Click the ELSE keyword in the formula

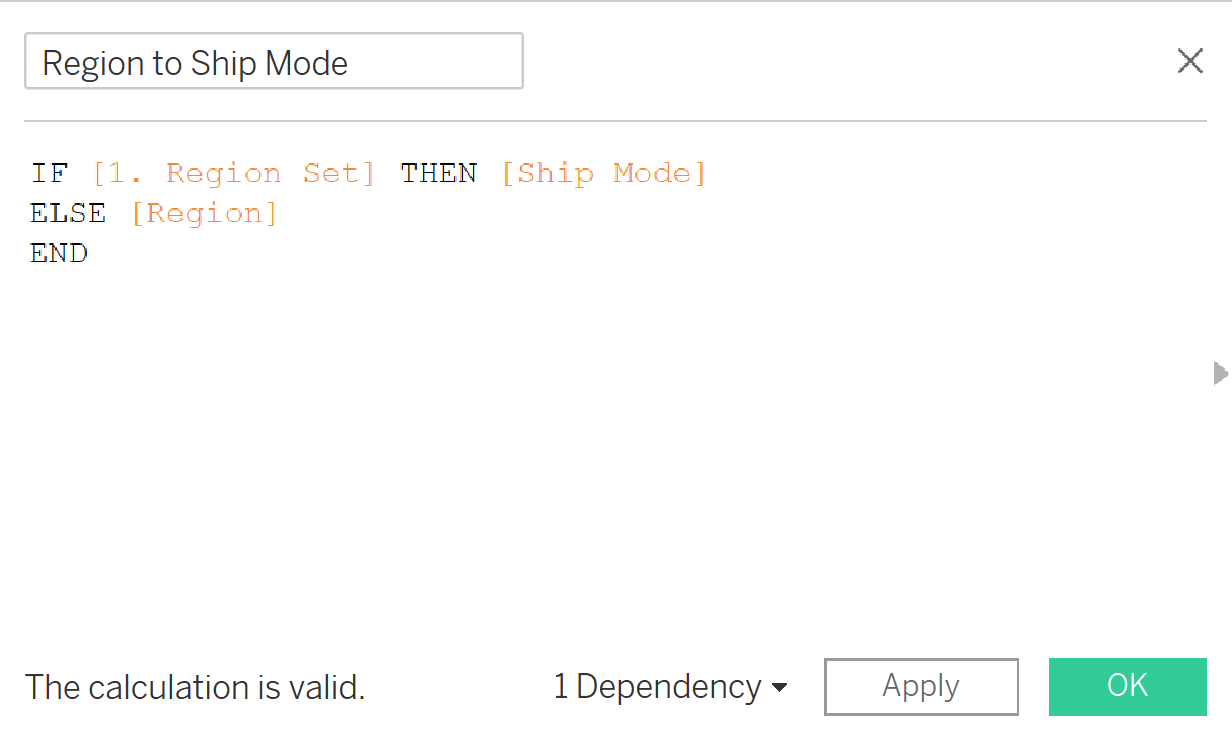(x=68, y=213)
